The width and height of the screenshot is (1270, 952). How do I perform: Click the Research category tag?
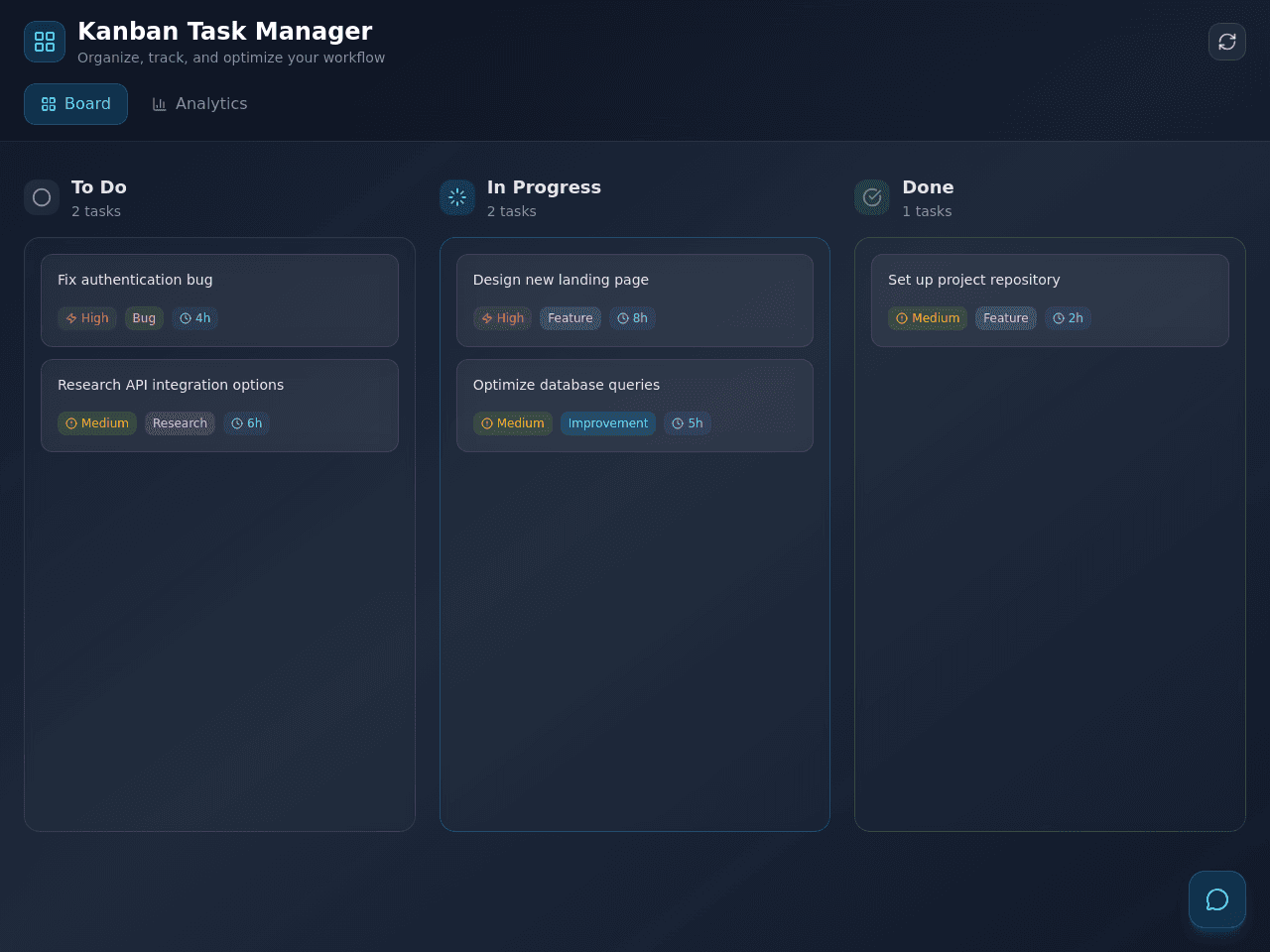pyautogui.click(x=180, y=423)
